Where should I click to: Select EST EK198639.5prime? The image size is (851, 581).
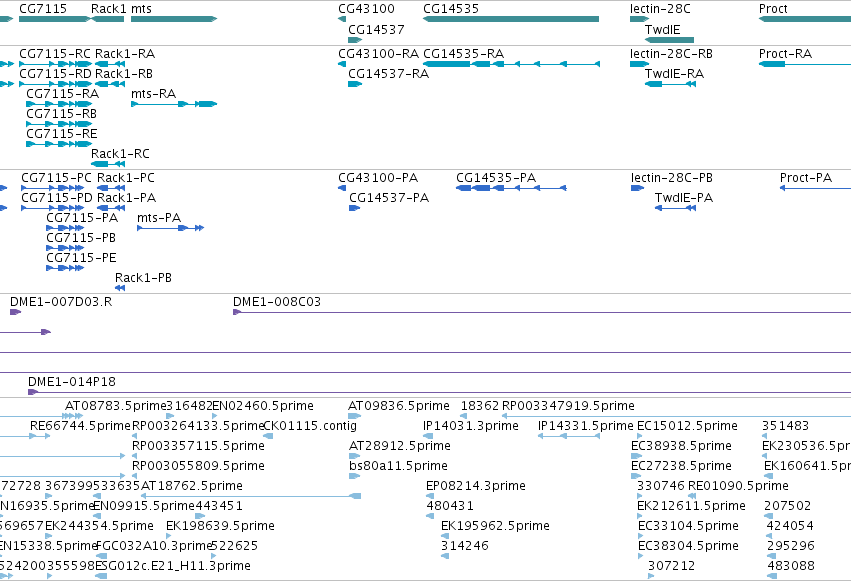(220, 527)
